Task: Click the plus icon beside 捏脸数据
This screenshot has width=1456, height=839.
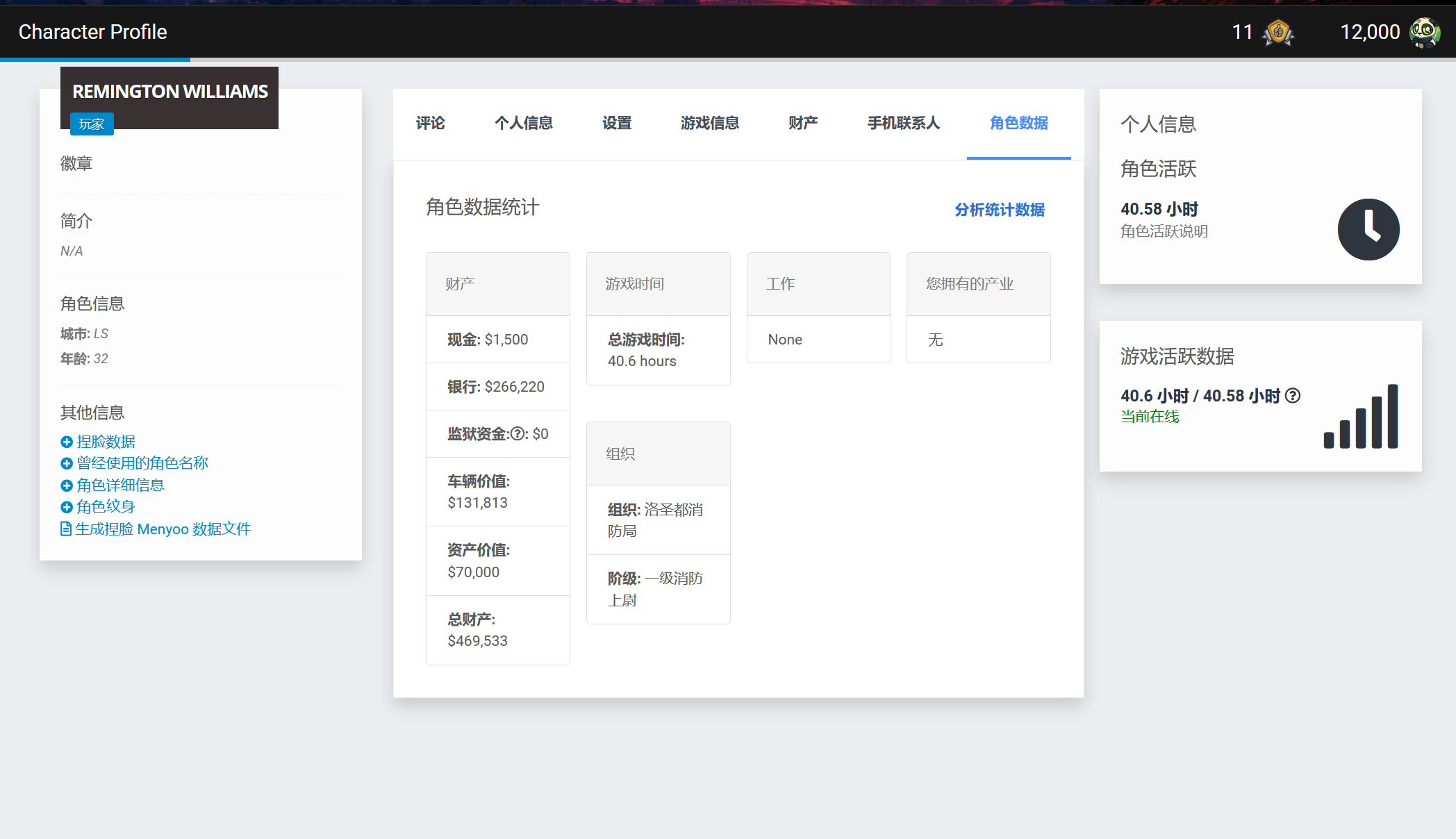Action: [67, 442]
